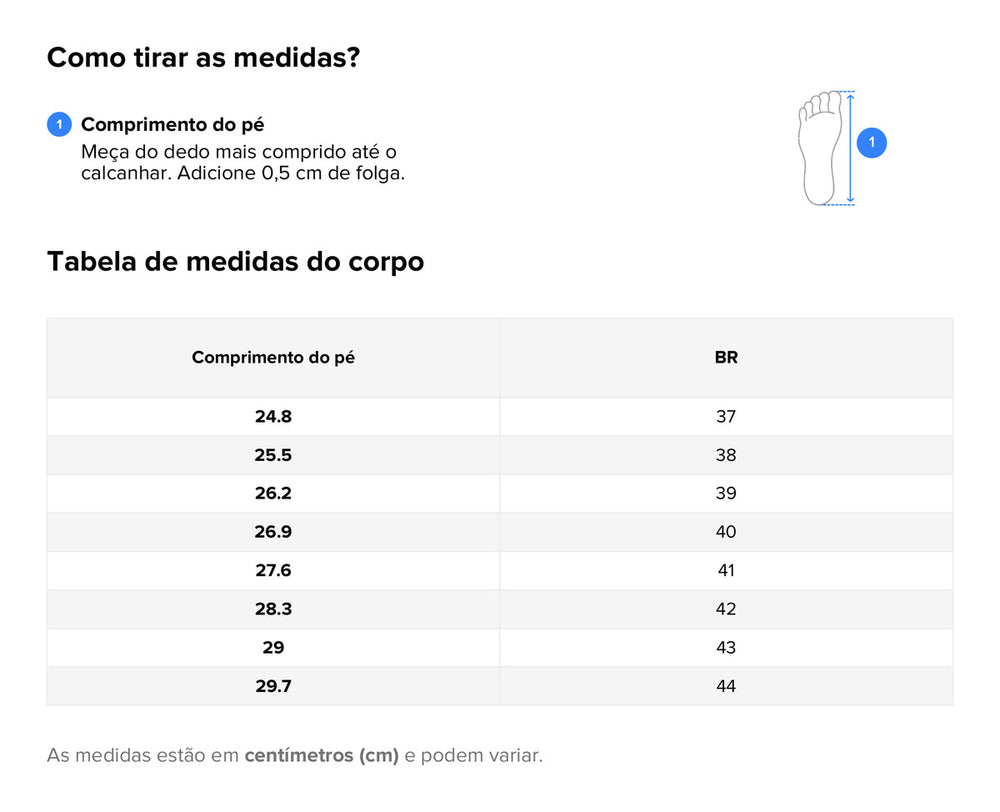This screenshot has width=1000, height=812.
Task: Select the 25.5 foot length cell
Action: [x=273, y=455]
